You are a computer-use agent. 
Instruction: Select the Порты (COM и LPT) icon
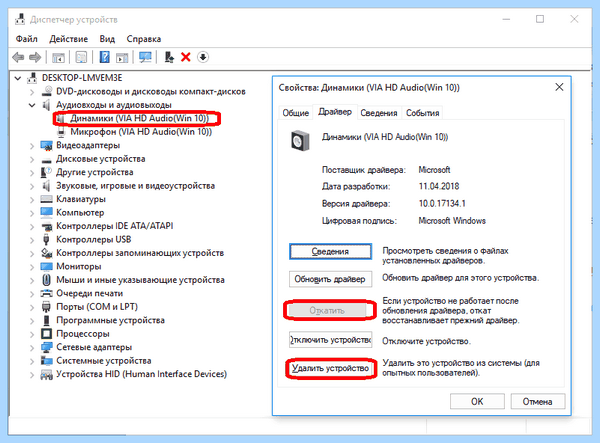coord(46,307)
